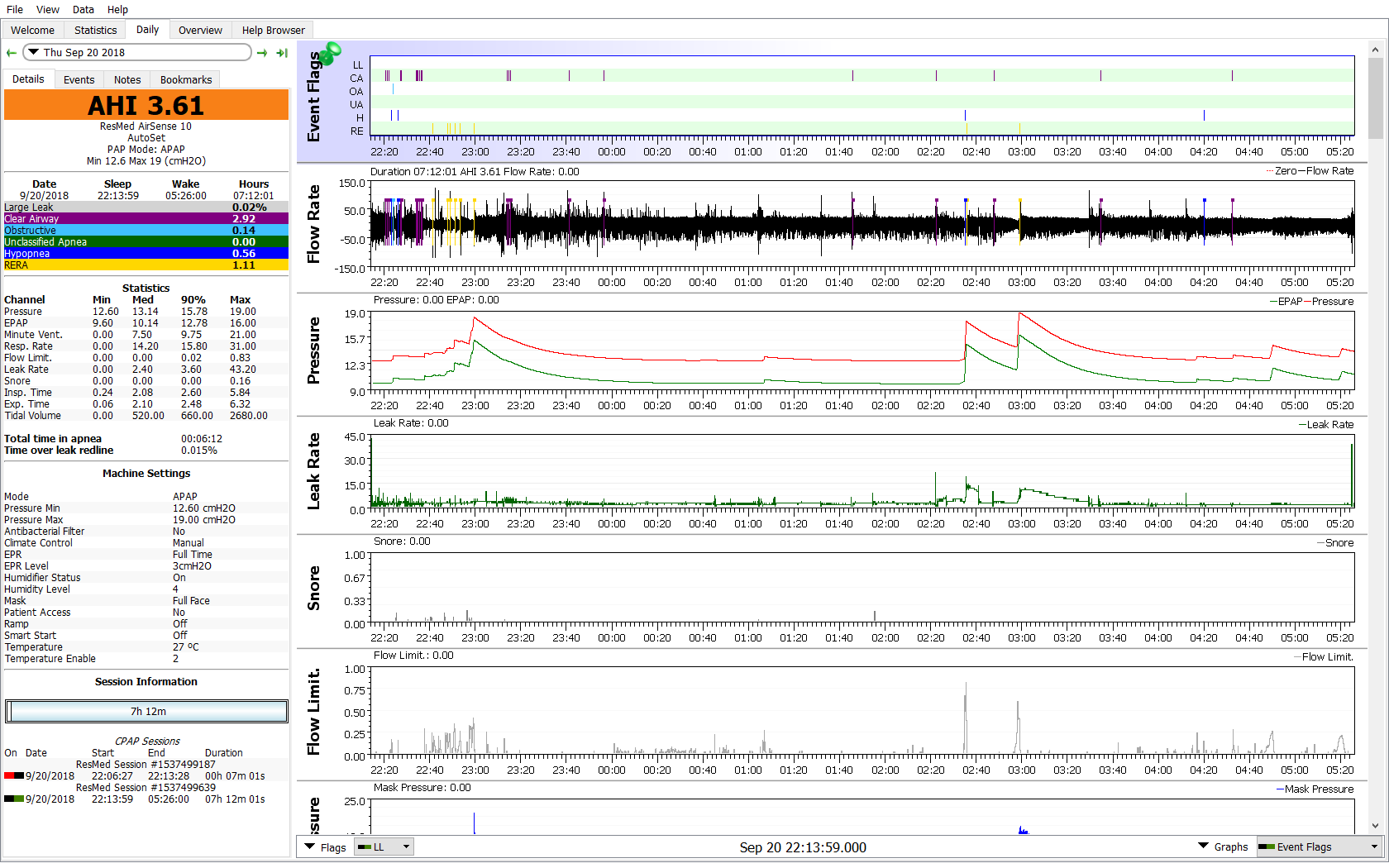The width and height of the screenshot is (1389, 868).
Task: Switch to the Welcome tab
Action: tap(32, 30)
